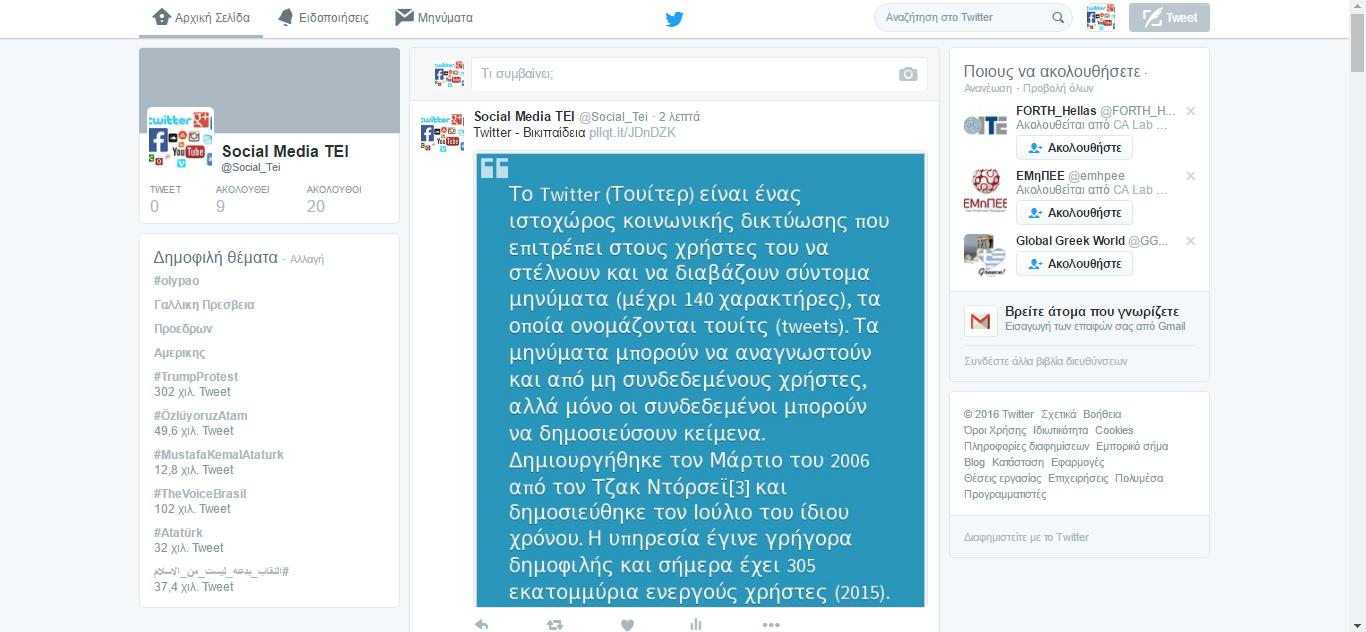Screen dimensions: 1366x632
Task: Click the camera icon in compose box
Action: click(908, 74)
